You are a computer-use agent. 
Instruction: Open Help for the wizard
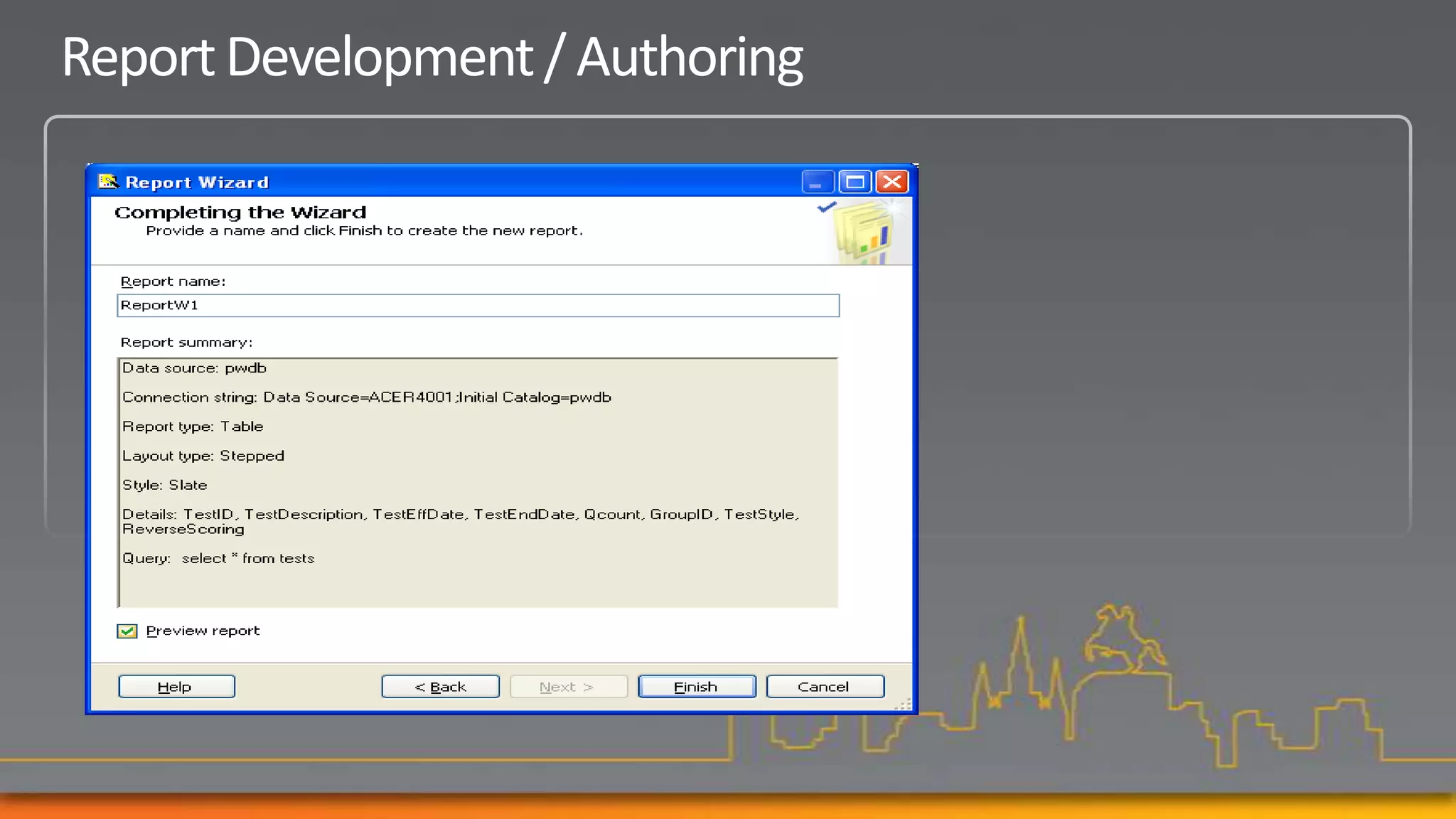(x=176, y=687)
